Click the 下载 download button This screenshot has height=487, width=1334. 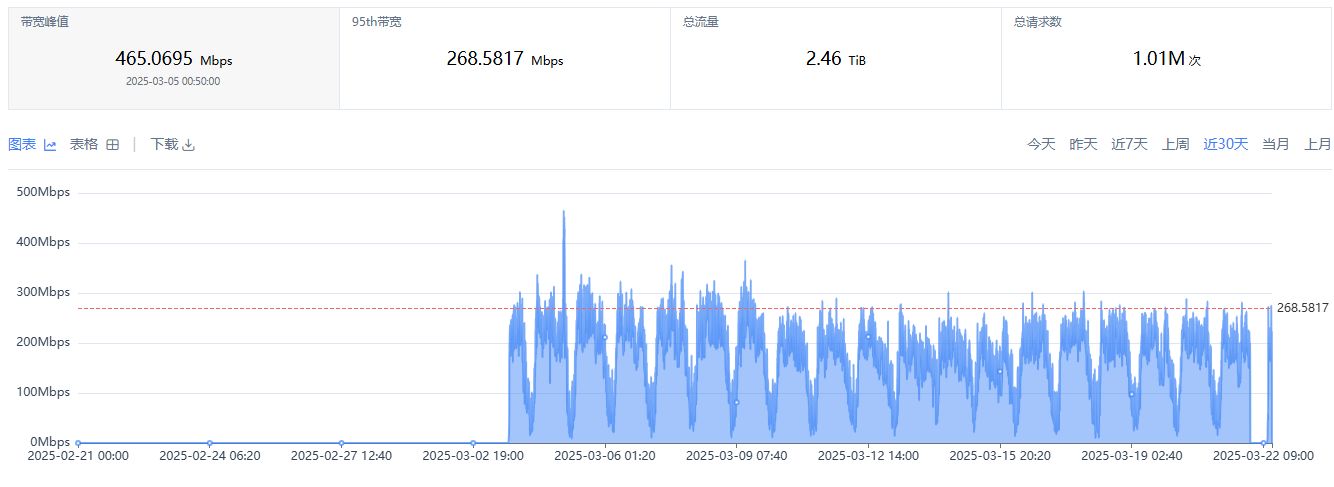coord(172,144)
